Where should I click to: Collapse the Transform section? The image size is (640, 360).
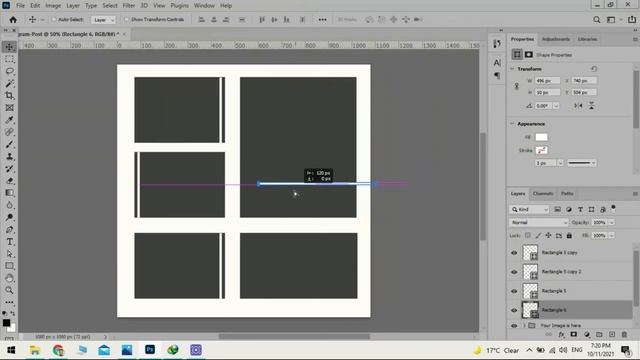pos(513,69)
